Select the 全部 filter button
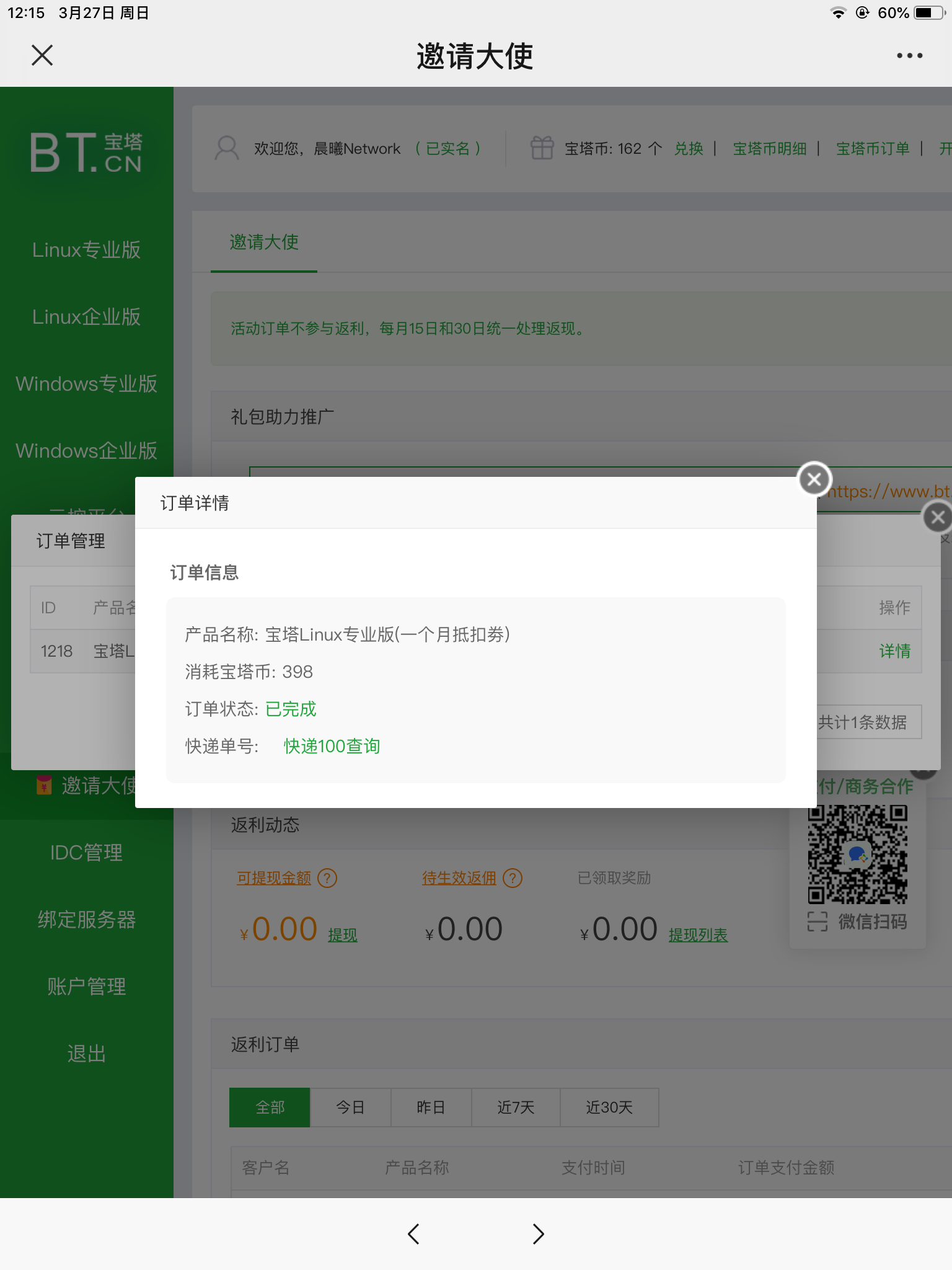The width and height of the screenshot is (952, 1270). tap(270, 1108)
